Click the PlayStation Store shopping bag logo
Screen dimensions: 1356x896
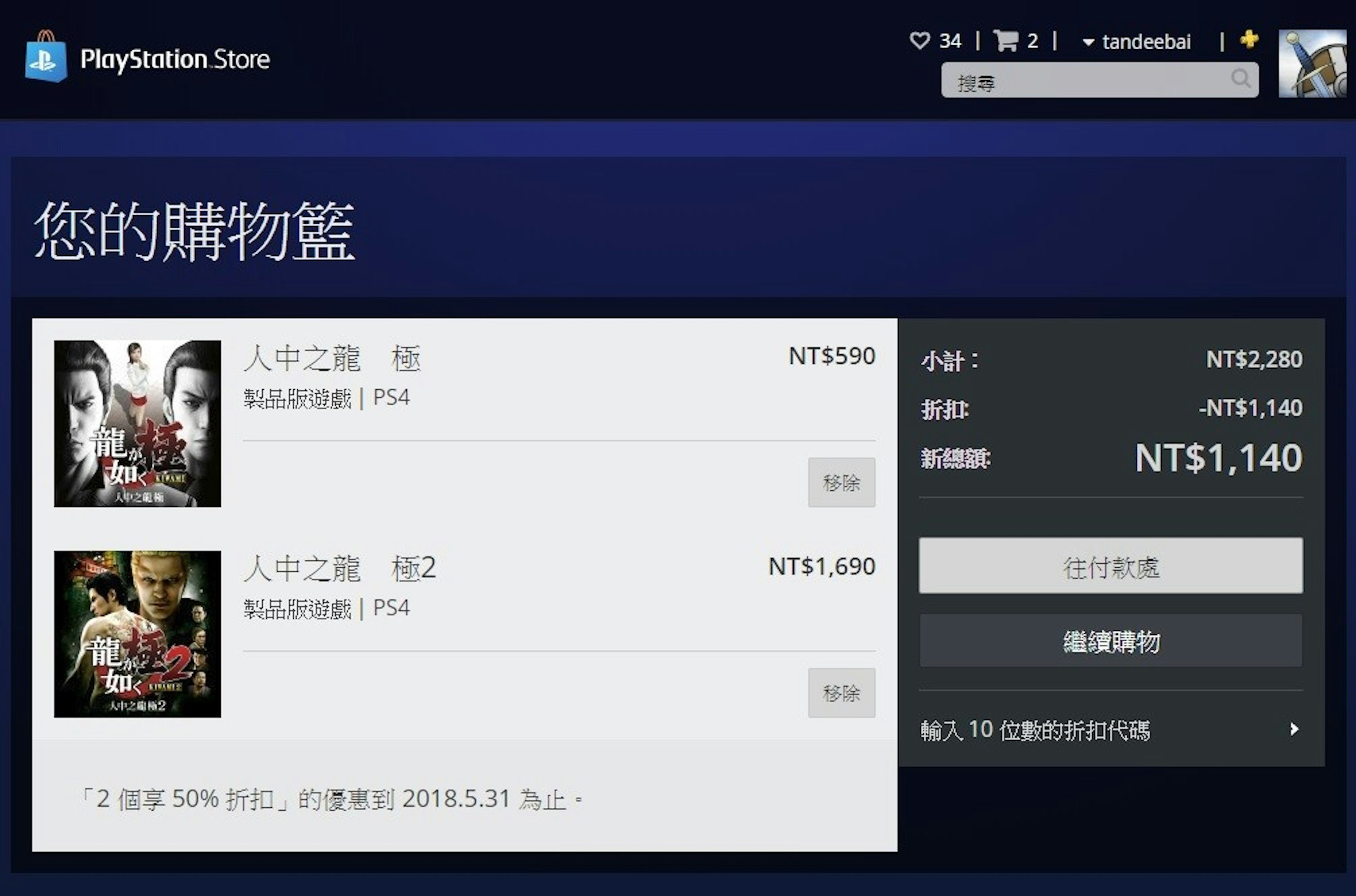pyautogui.click(x=46, y=56)
